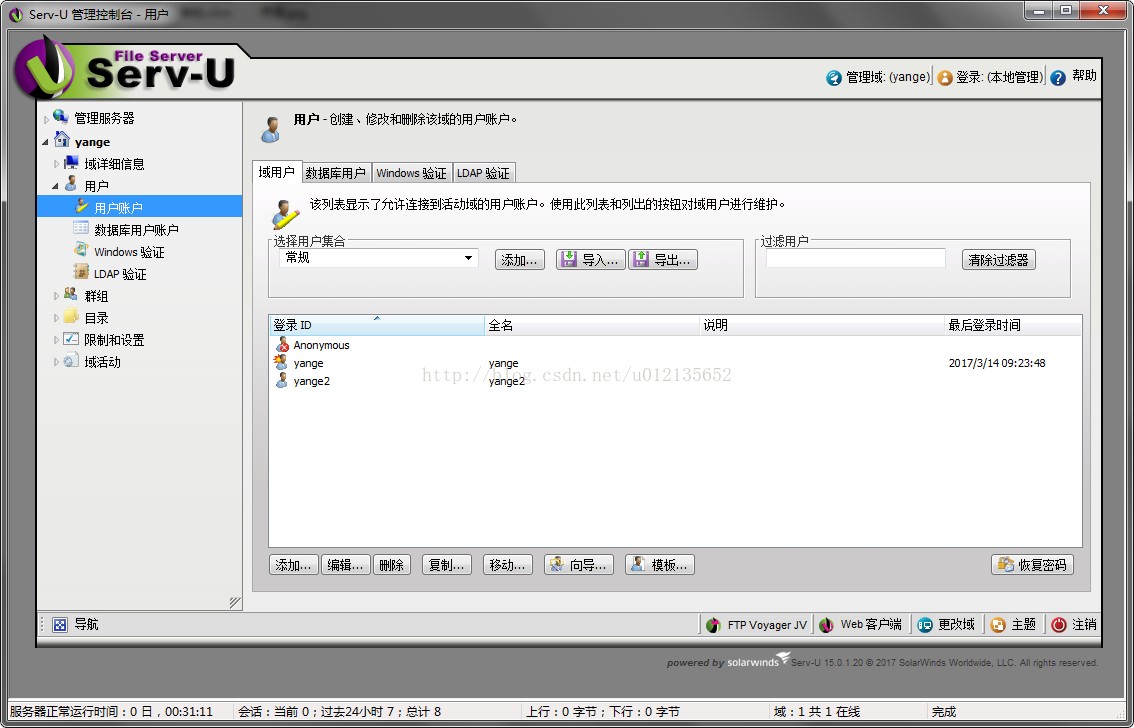Click the 管理服务器 globe icon in tree
Image resolution: width=1134 pixels, height=728 pixels.
(61, 117)
